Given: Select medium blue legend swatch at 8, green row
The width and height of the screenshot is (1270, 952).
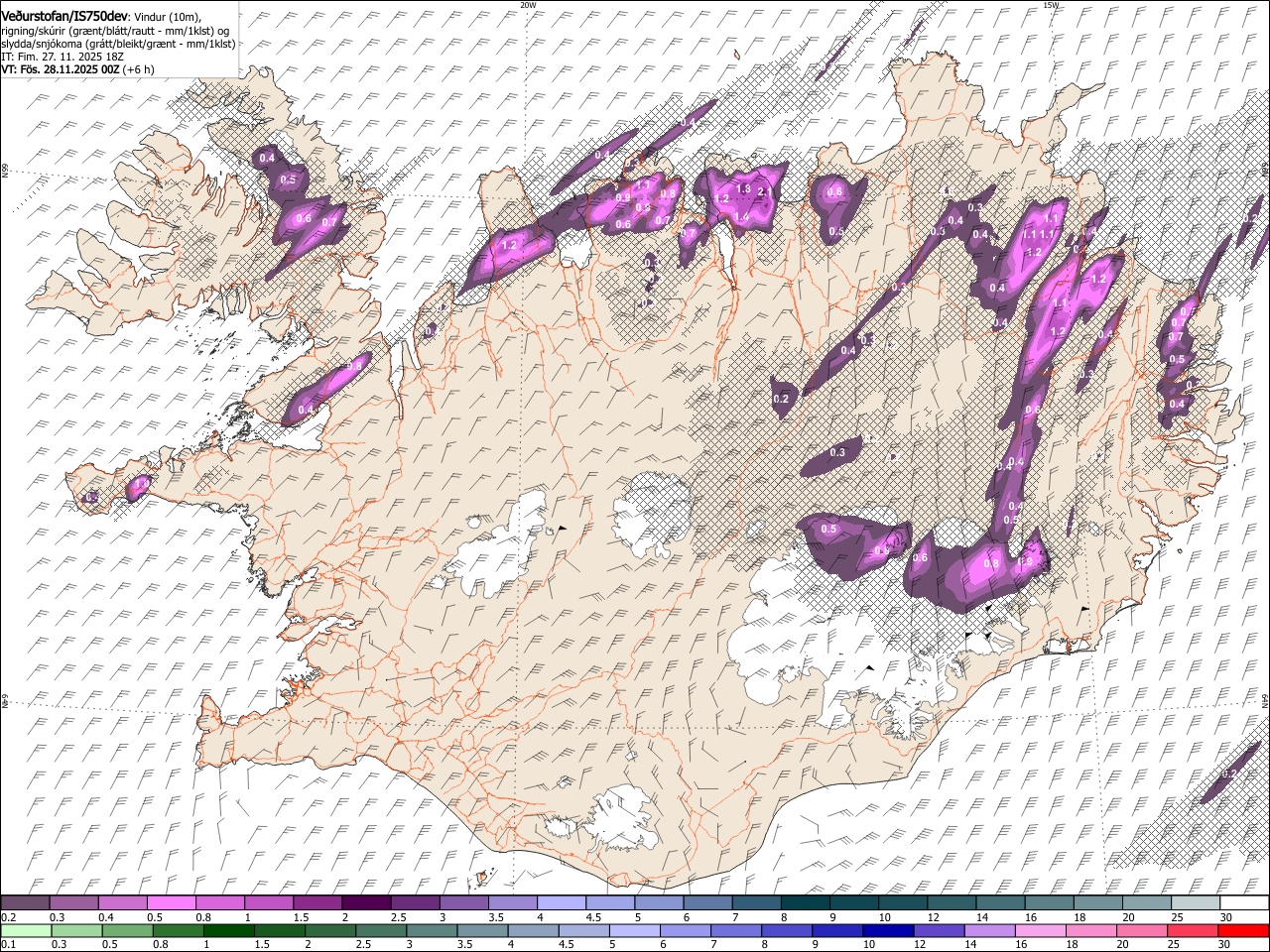Looking at the screenshot, I should coord(787,930).
